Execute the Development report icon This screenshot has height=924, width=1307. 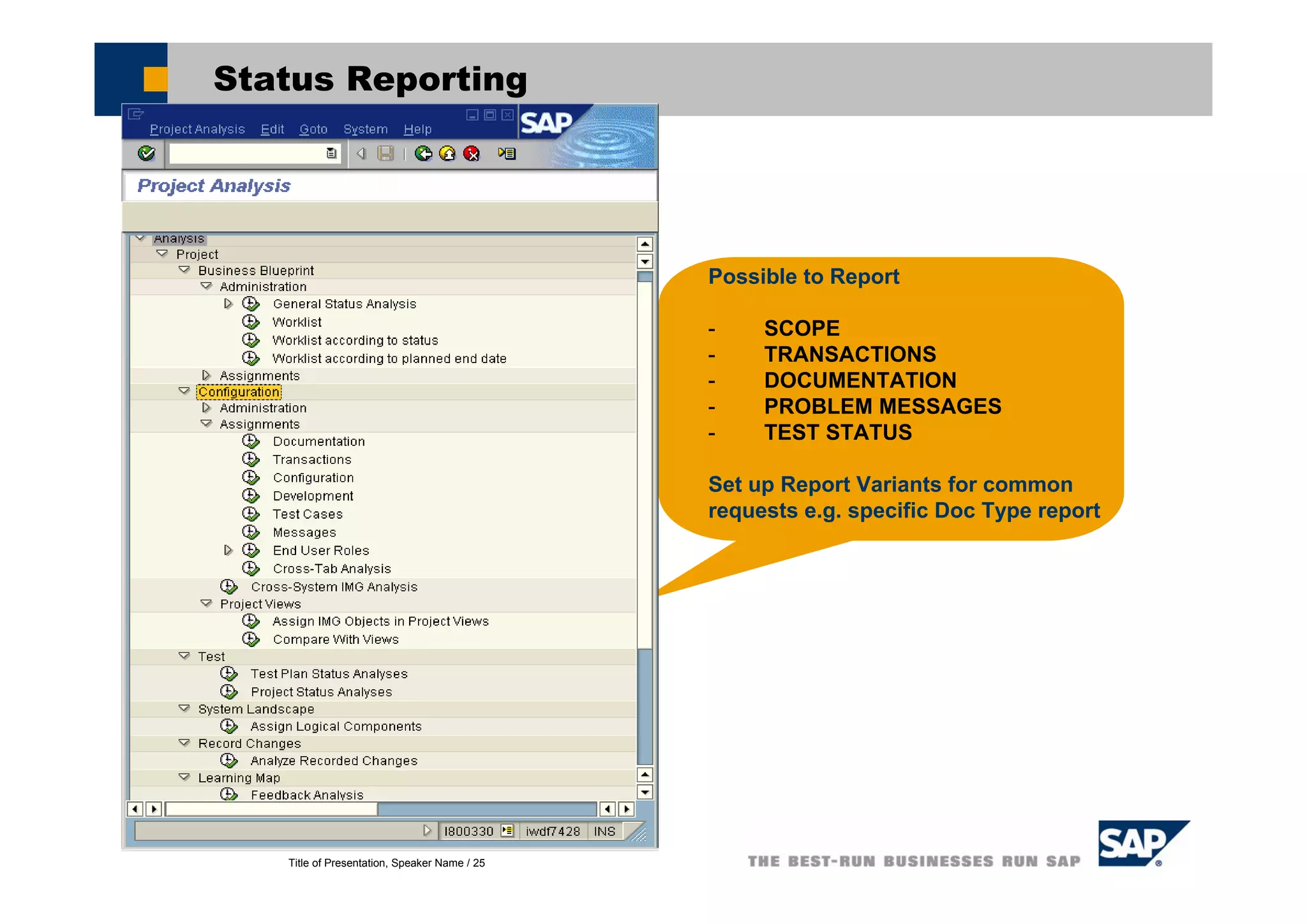[x=251, y=496]
